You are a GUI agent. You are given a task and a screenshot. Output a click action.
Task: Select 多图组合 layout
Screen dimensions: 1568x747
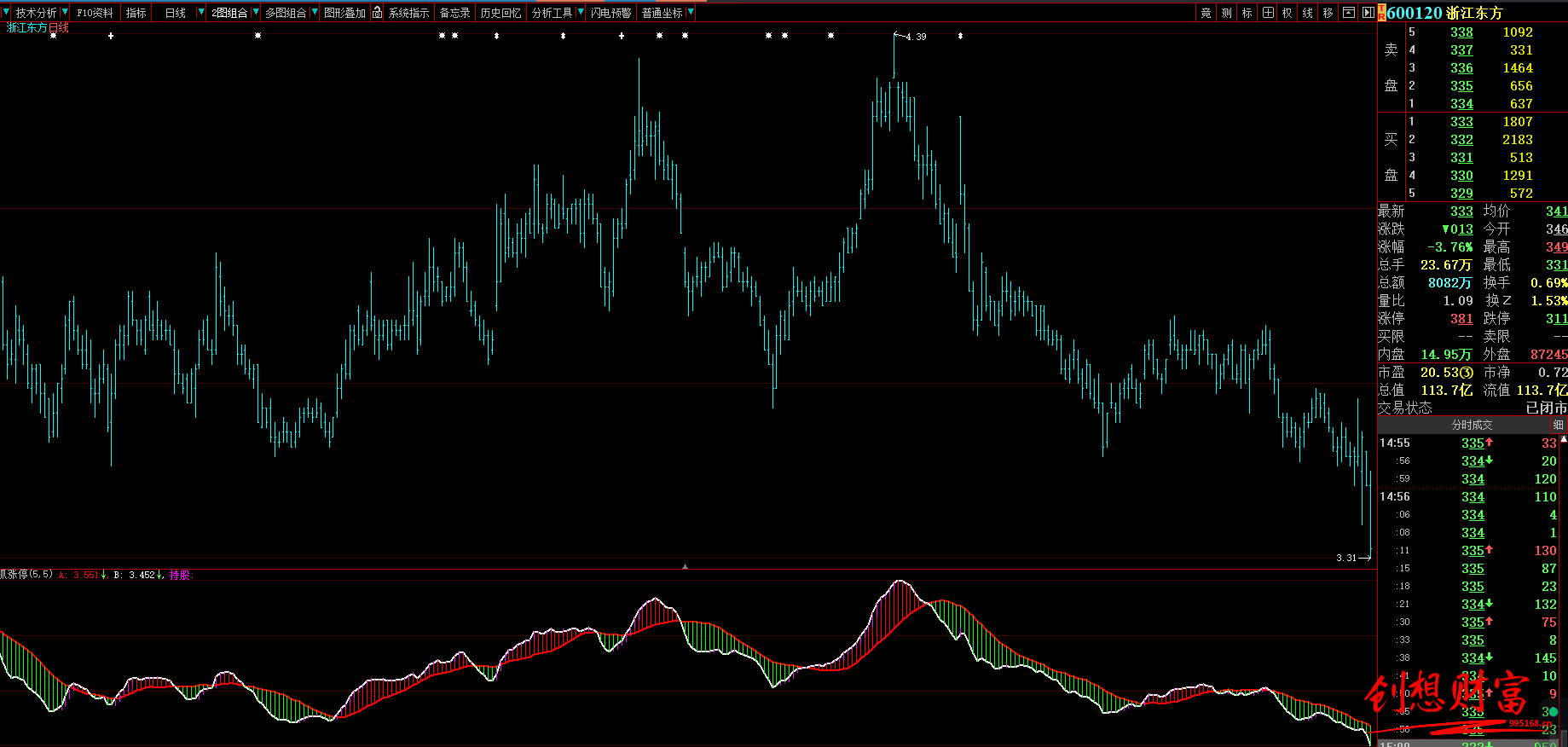click(x=286, y=13)
